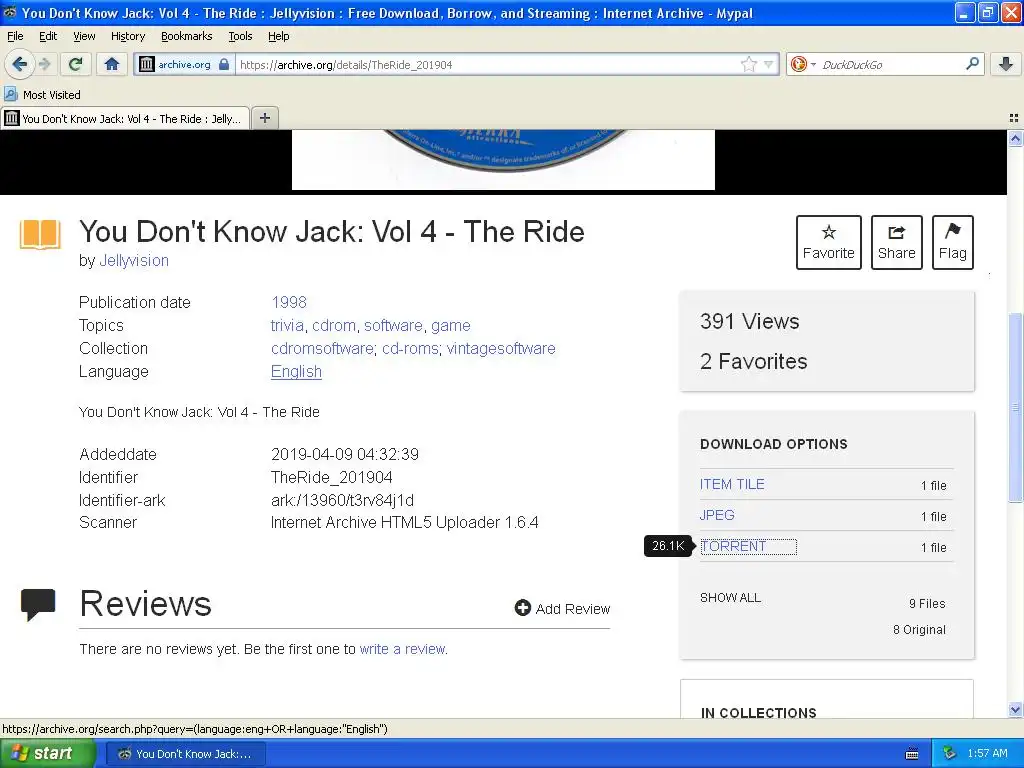Click the scrollbar up arrow
The image size is (1024, 768).
pos(1015,138)
